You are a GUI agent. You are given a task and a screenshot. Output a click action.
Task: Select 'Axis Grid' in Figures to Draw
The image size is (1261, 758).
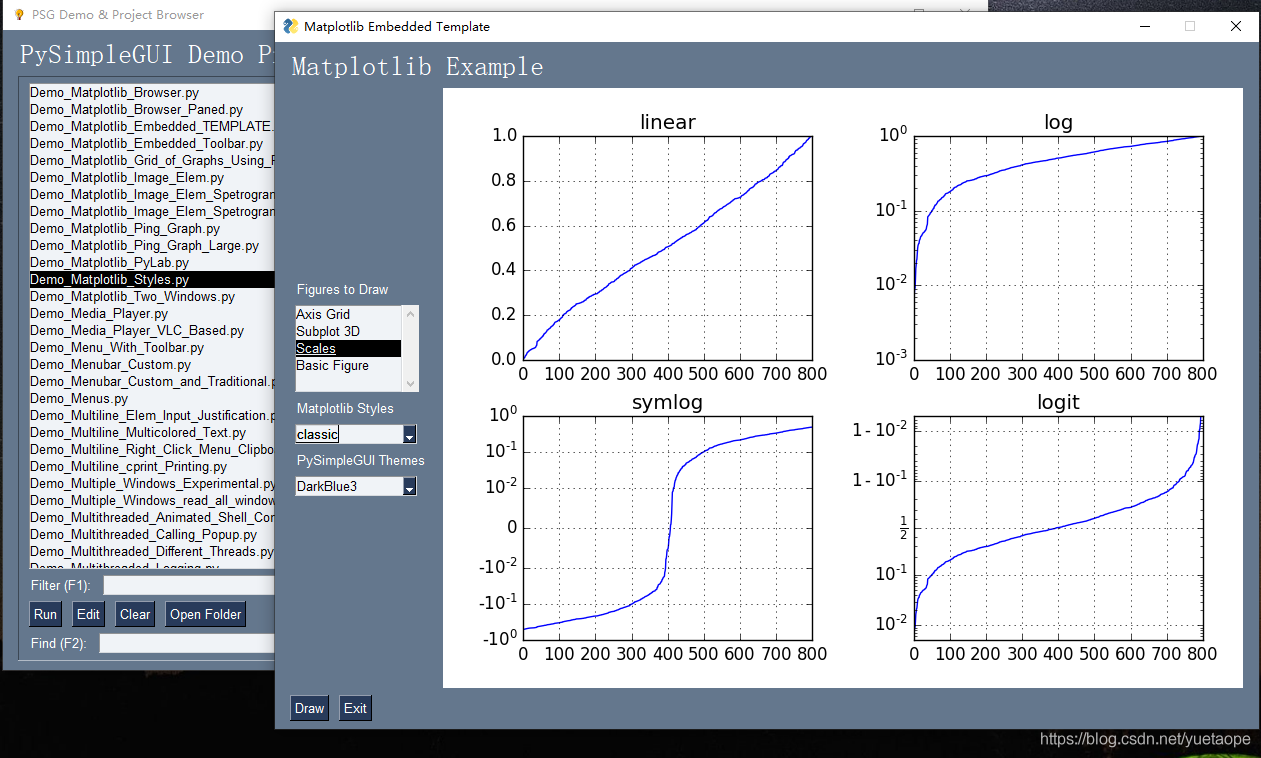348,314
